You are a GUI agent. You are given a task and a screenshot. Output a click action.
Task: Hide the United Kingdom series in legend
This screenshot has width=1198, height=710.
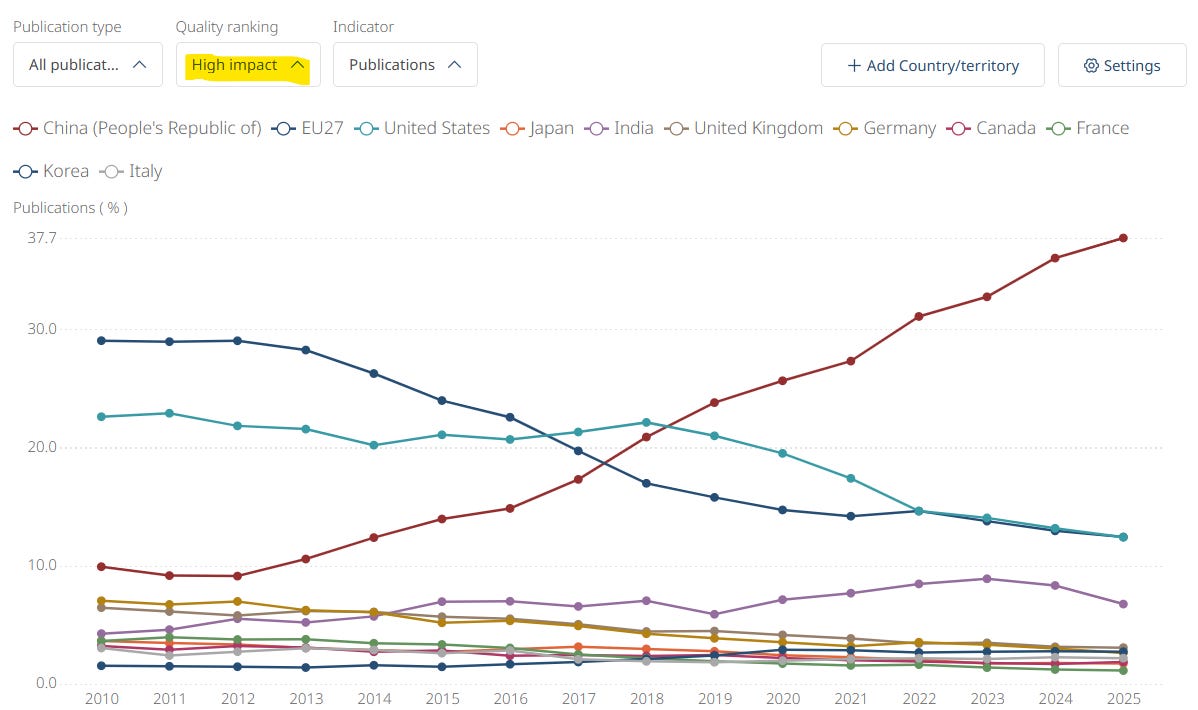744,128
